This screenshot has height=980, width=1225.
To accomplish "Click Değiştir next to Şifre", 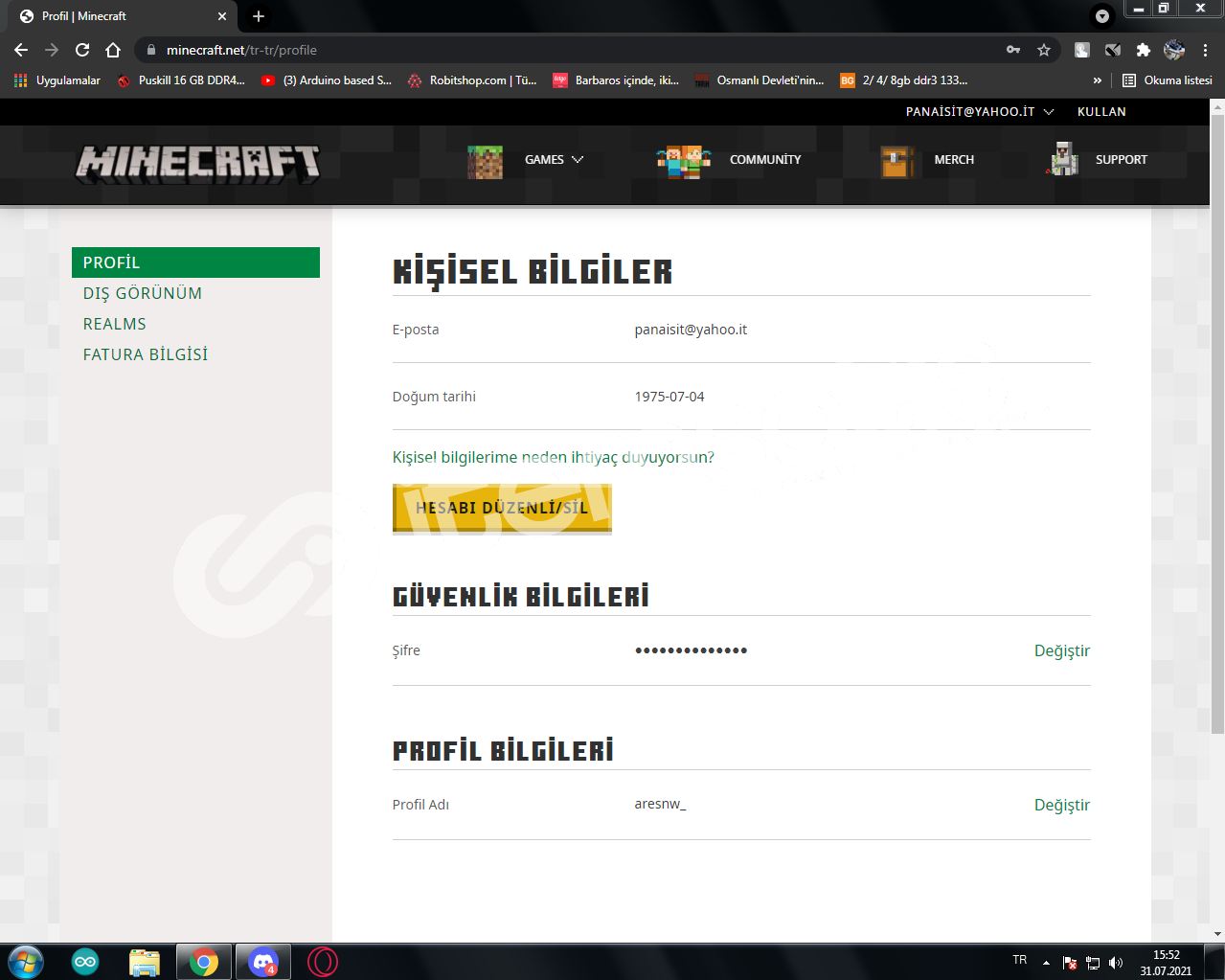I will (1062, 650).
